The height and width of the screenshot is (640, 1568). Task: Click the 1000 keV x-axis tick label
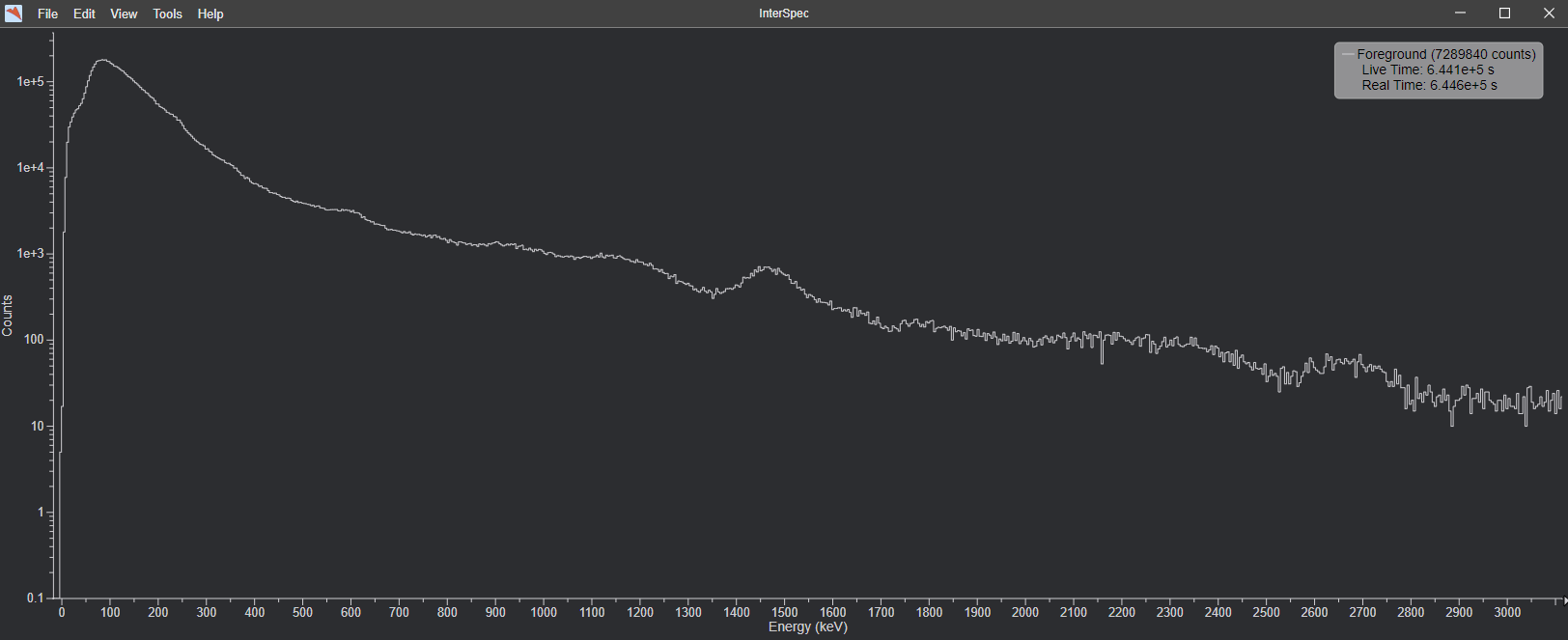[544, 612]
